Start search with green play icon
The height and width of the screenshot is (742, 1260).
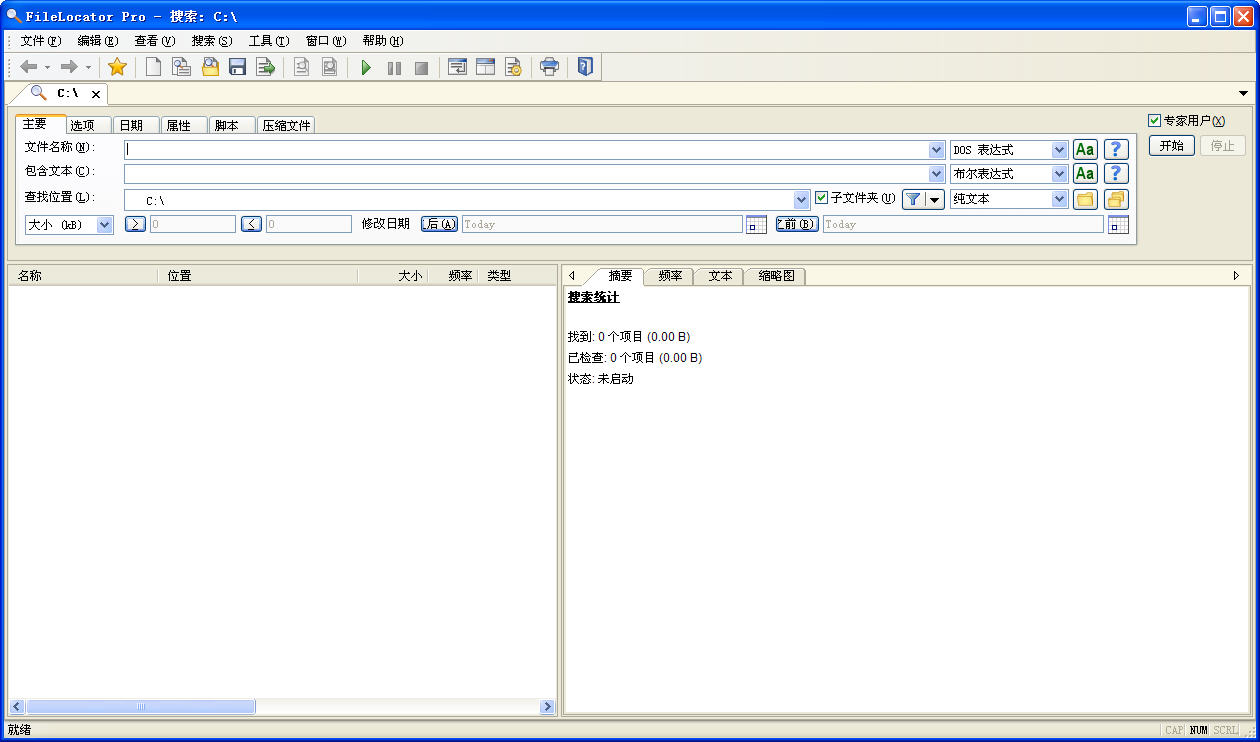(x=366, y=67)
